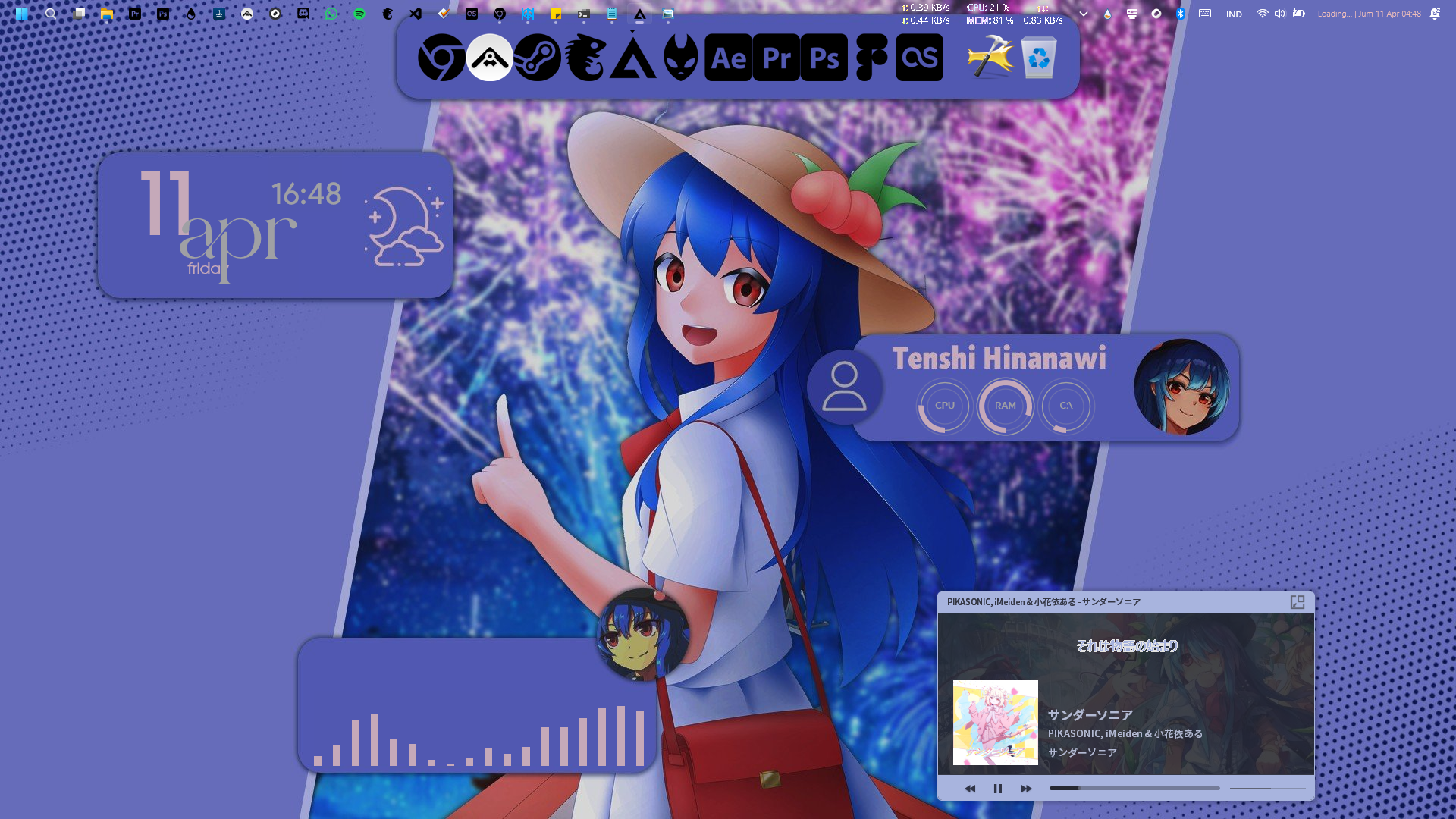Open Photoshop from the taskbar
The height and width of the screenshot is (819, 1456).
tap(163, 14)
